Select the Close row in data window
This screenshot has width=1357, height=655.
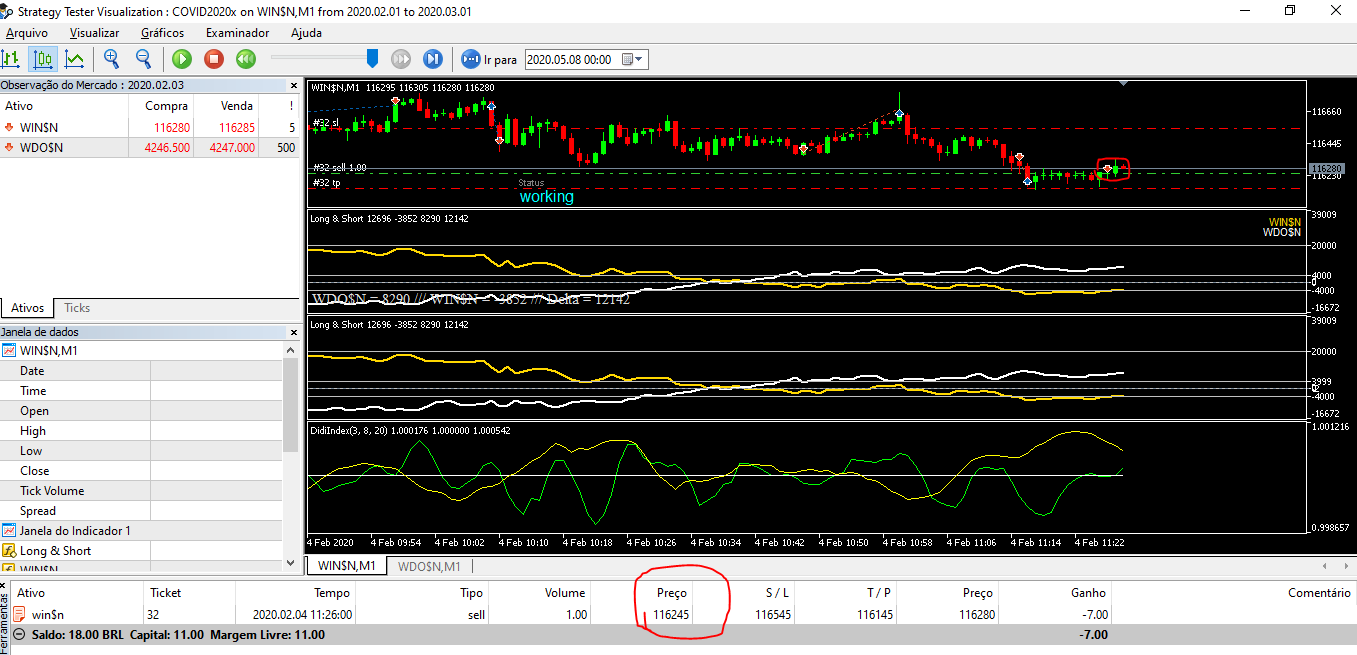tap(142, 471)
